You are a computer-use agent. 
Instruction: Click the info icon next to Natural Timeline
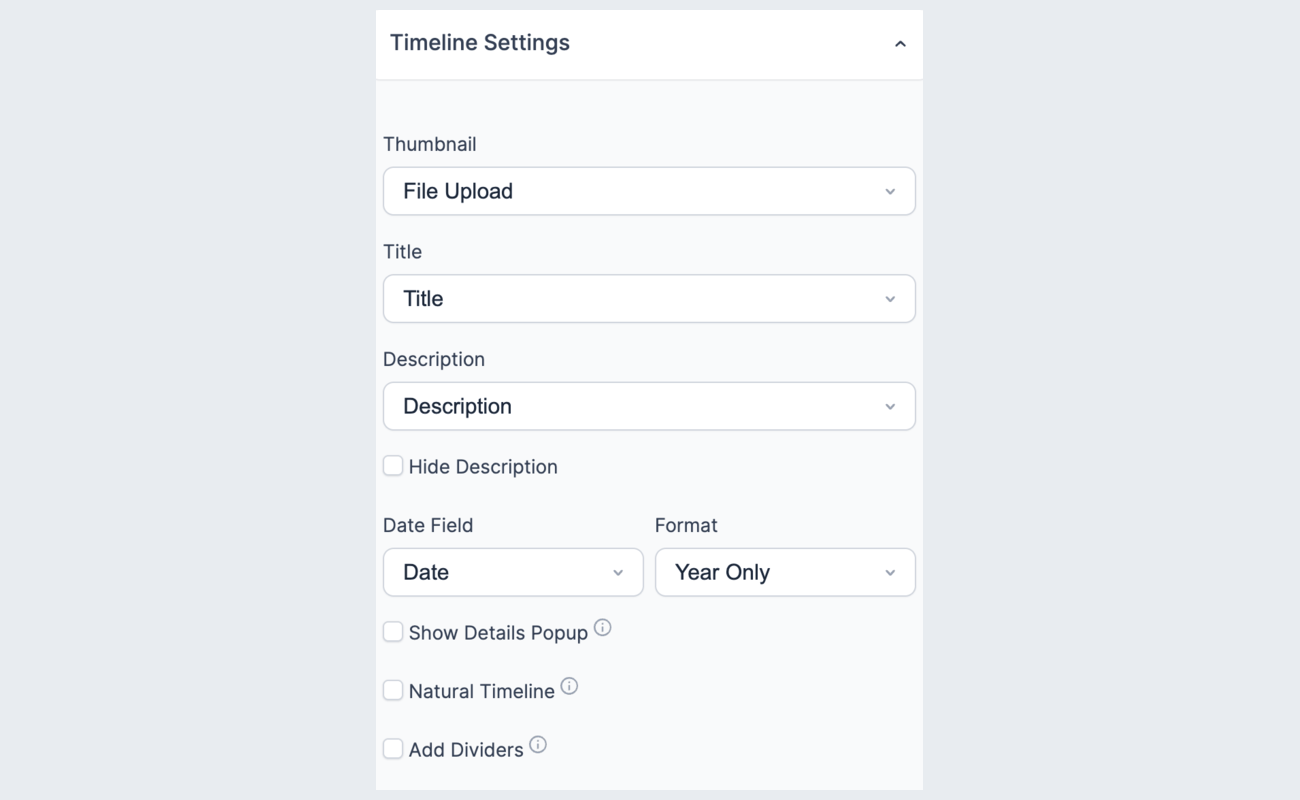click(568, 685)
